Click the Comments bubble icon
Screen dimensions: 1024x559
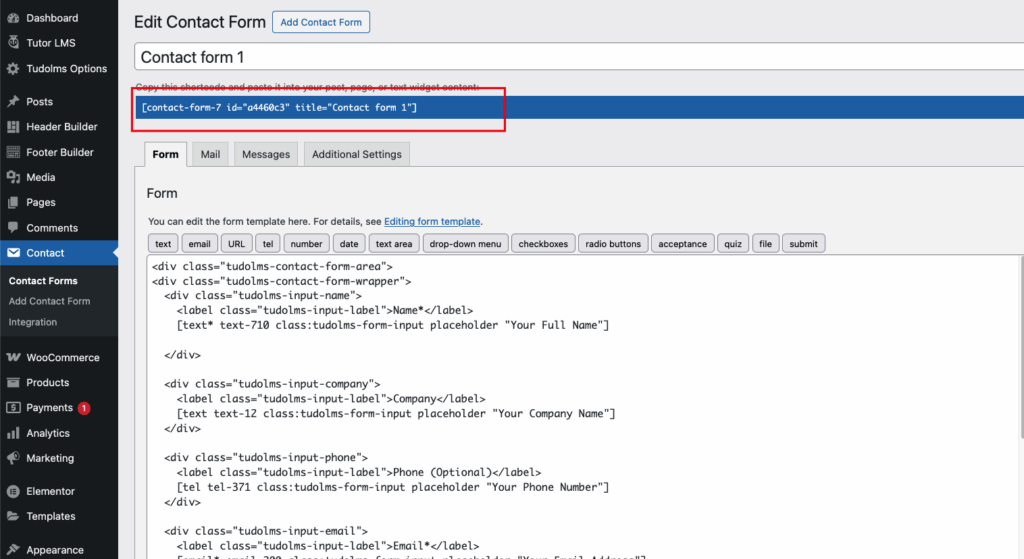(13, 228)
